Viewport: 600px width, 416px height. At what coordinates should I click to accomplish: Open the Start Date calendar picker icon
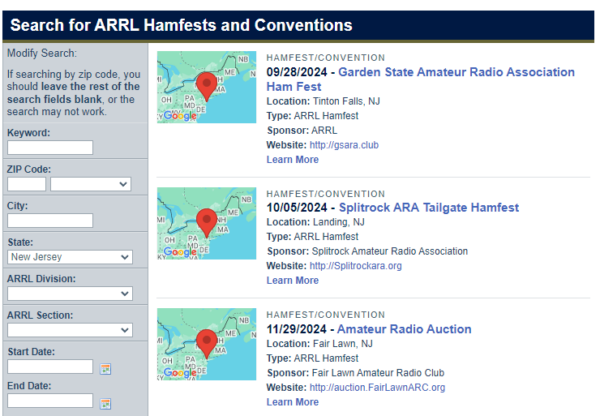click(106, 369)
